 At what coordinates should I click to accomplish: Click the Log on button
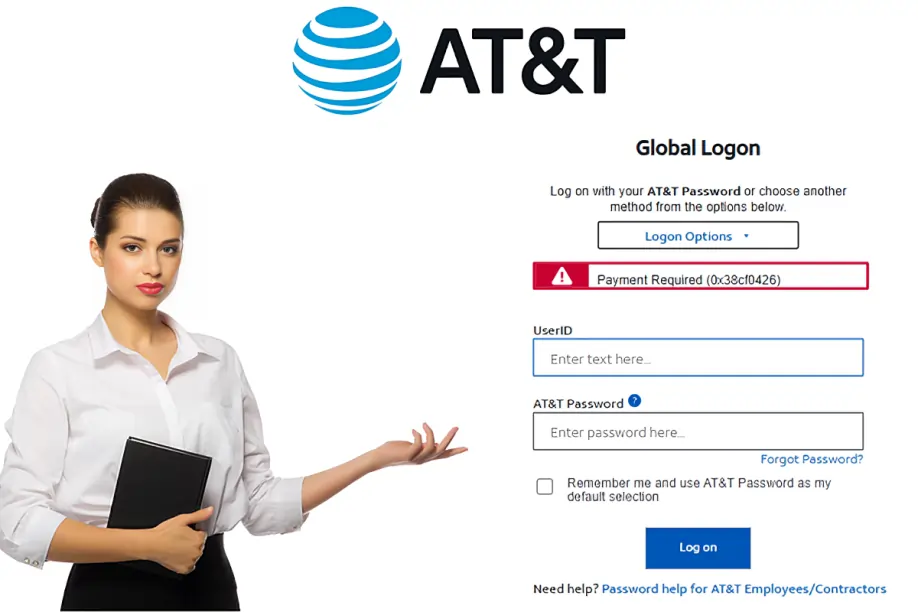coord(698,548)
